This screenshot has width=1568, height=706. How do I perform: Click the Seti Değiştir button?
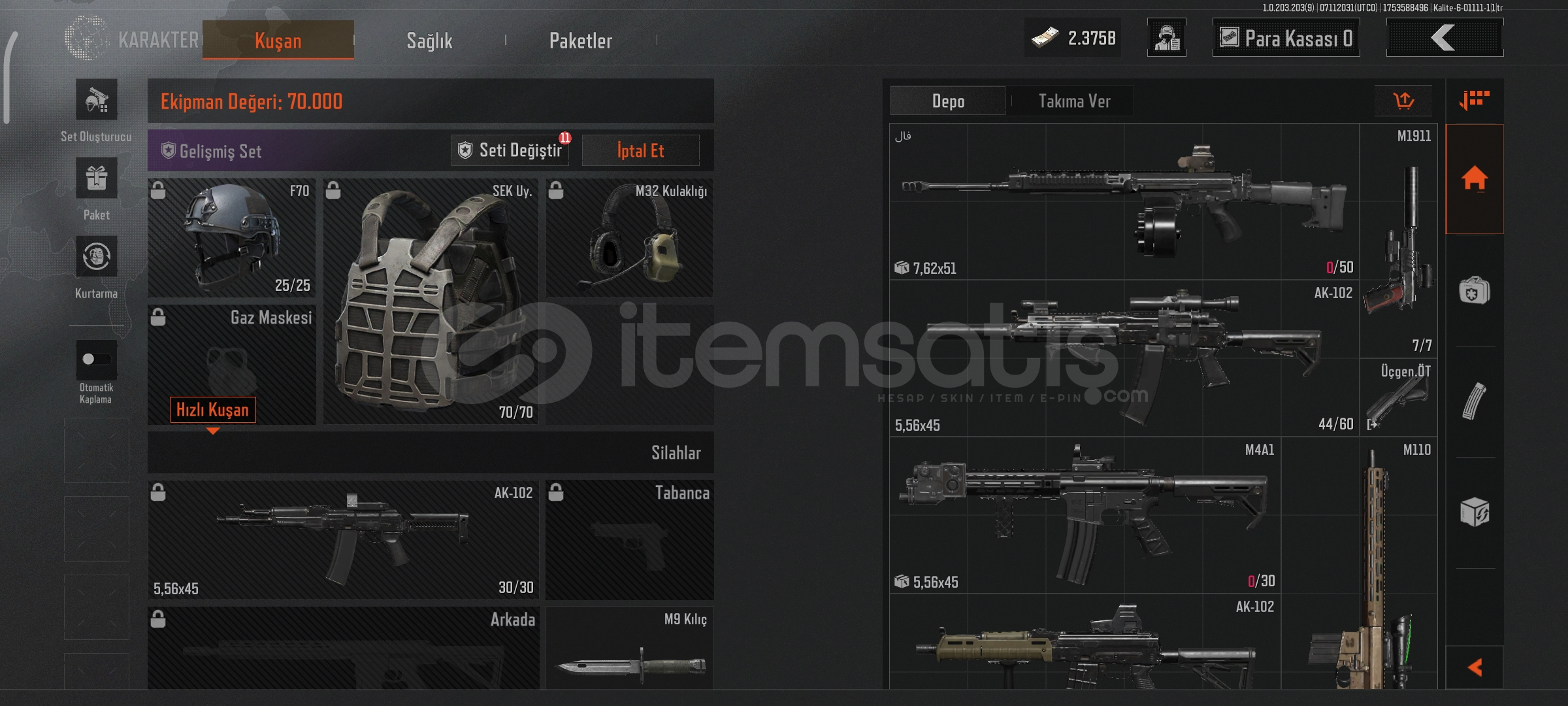pyautogui.click(x=510, y=150)
